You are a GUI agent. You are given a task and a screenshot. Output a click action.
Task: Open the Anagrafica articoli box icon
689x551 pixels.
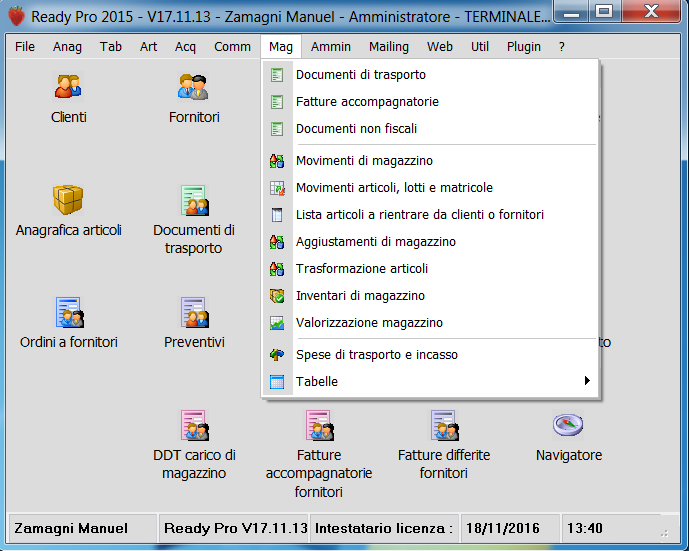68,200
